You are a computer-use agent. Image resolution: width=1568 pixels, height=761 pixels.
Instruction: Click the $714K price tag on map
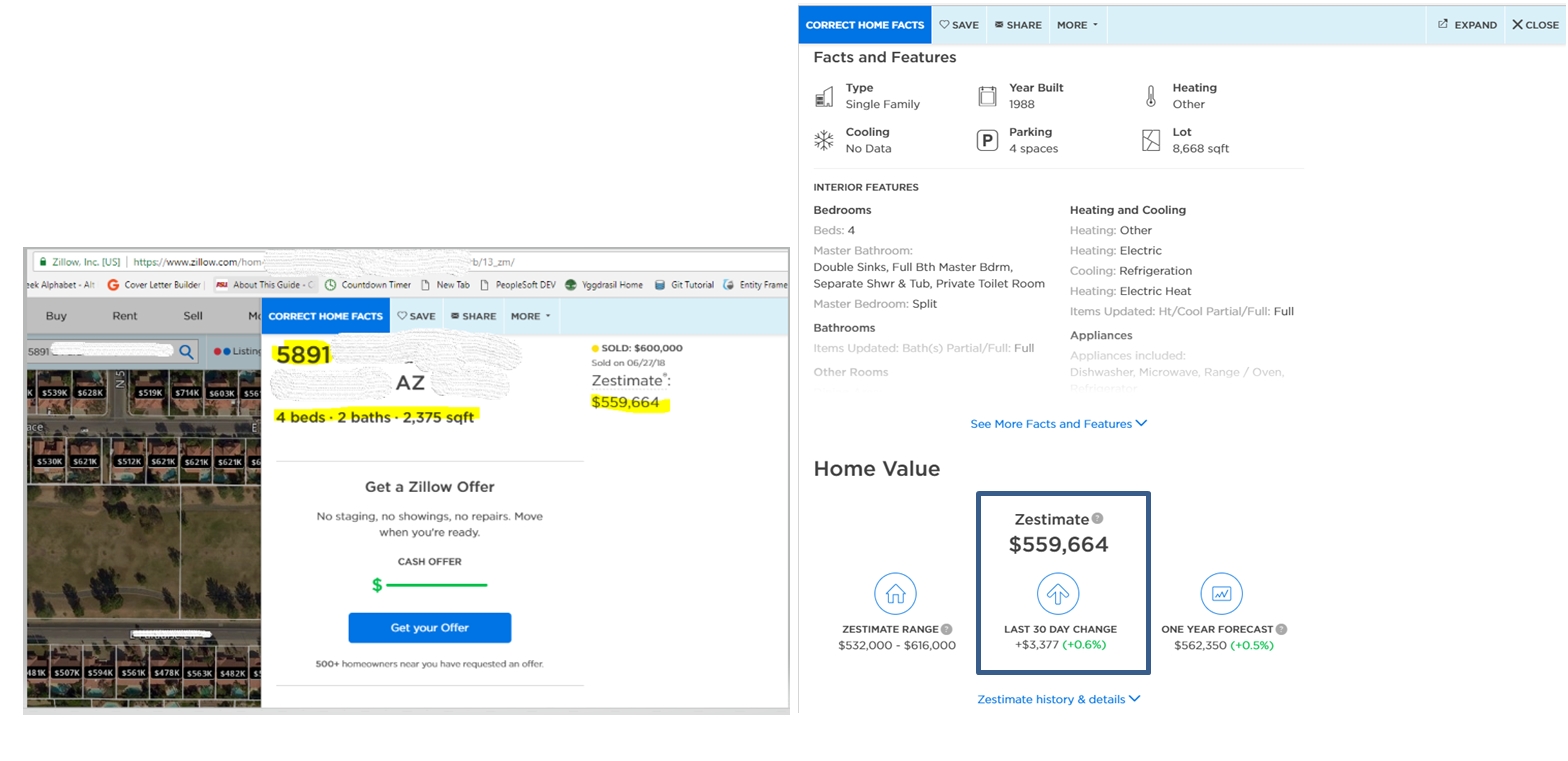tap(187, 393)
